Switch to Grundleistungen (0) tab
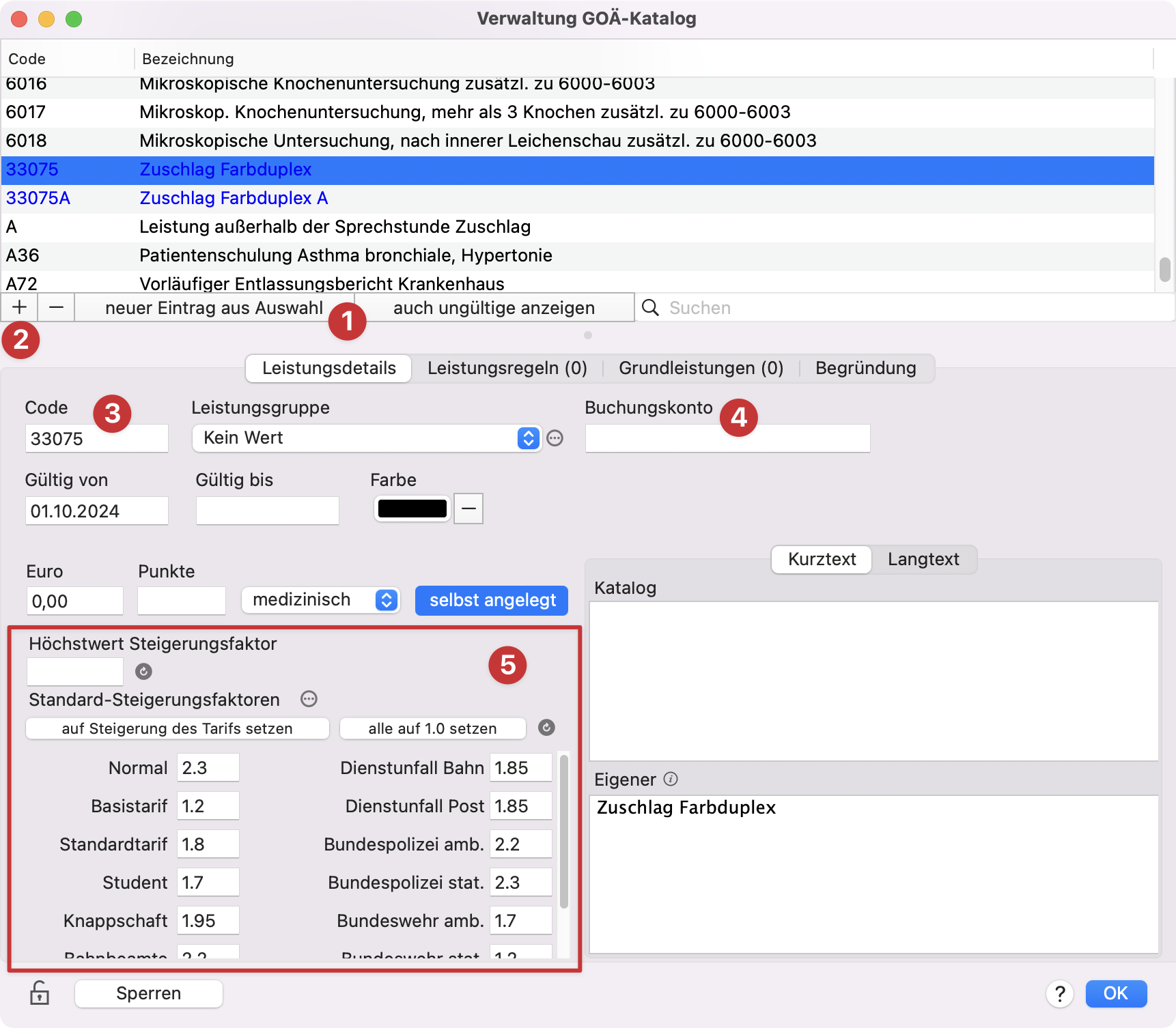The height and width of the screenshot is (1028, 1176). coord(701,369)
